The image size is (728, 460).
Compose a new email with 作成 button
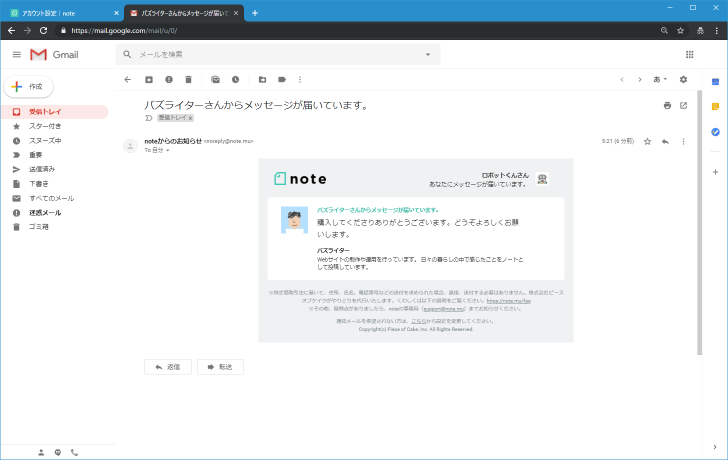point(28,87)
